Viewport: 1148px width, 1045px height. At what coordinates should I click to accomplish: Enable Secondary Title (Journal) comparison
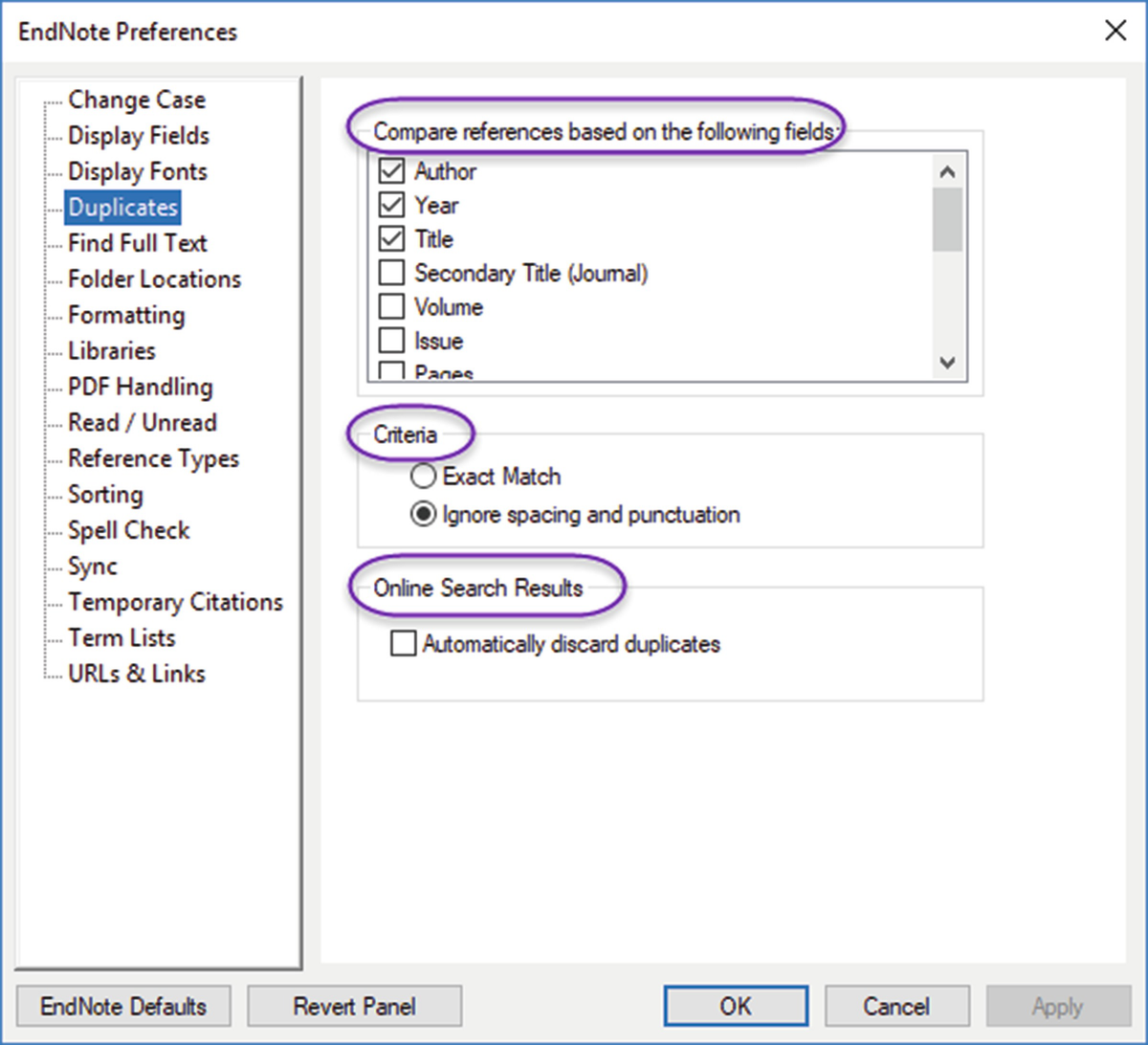(392, 273)
